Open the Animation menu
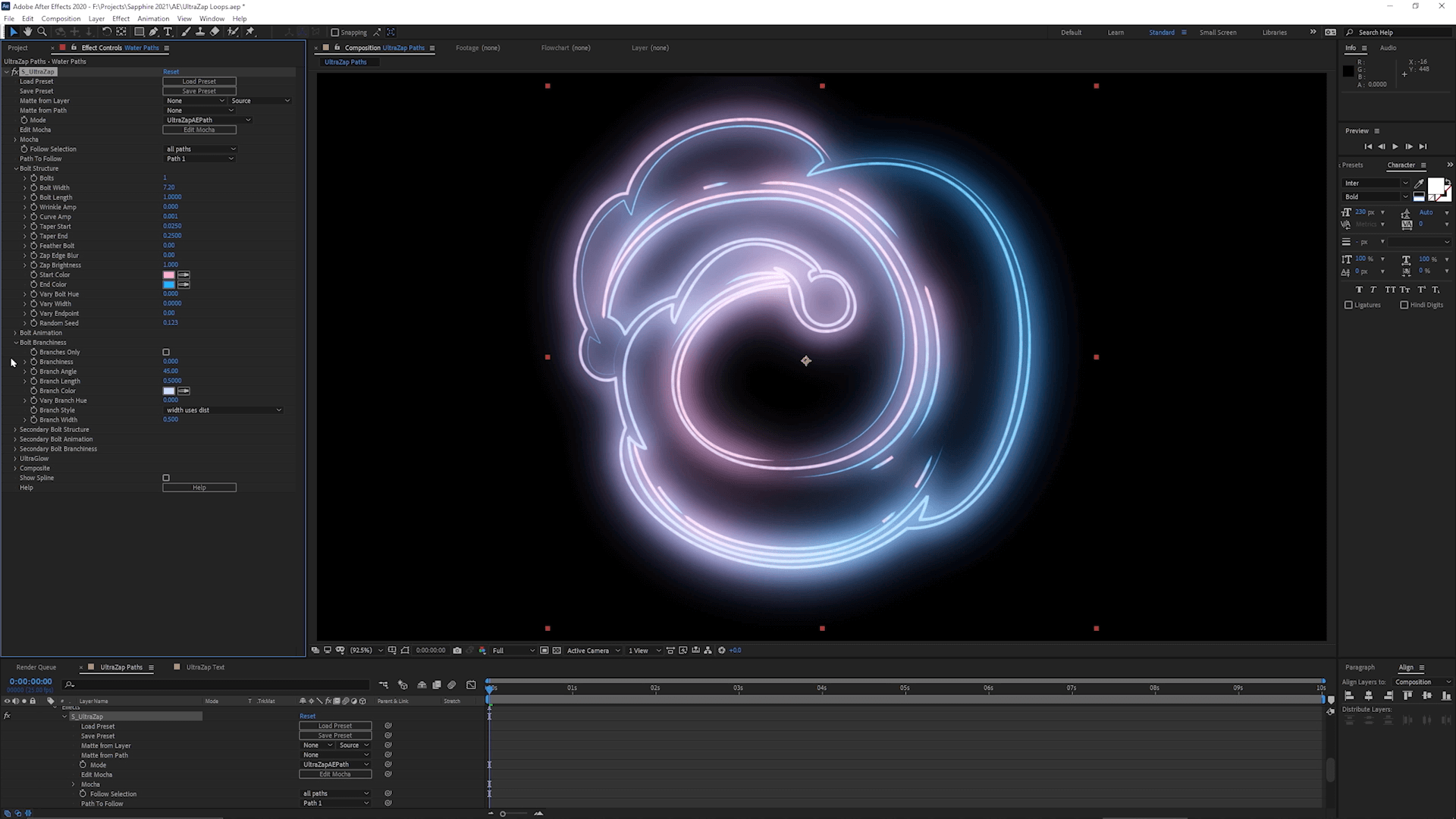The height and width of the screenshot is (819, 1456). pyautogui.click(x=153, y=18)
